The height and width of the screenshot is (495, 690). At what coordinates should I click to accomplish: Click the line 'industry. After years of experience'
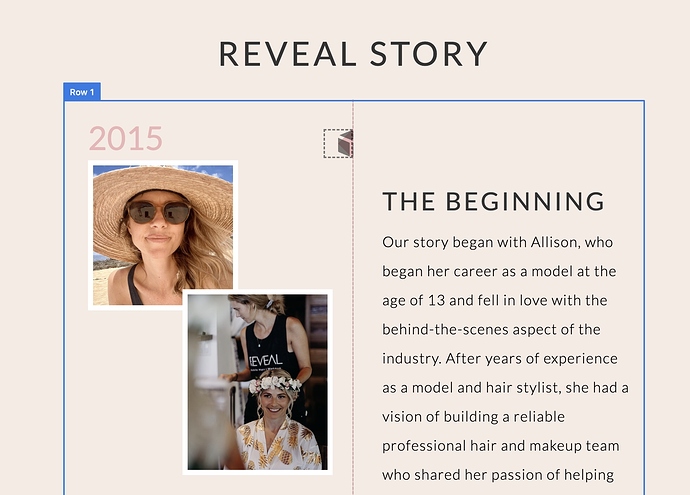point(500,359)
